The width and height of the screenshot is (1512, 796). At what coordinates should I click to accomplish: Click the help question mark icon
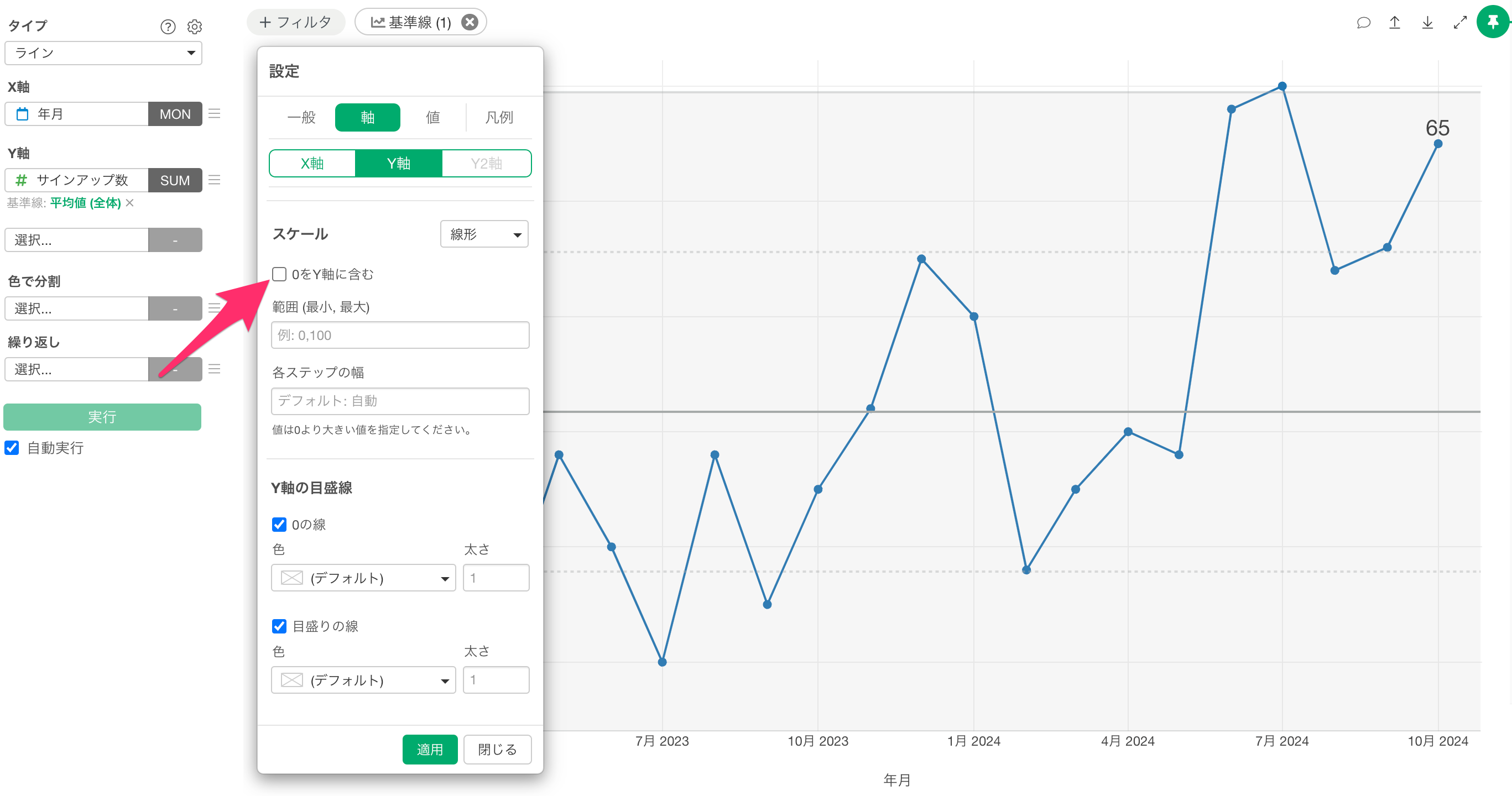click(168, 27)
